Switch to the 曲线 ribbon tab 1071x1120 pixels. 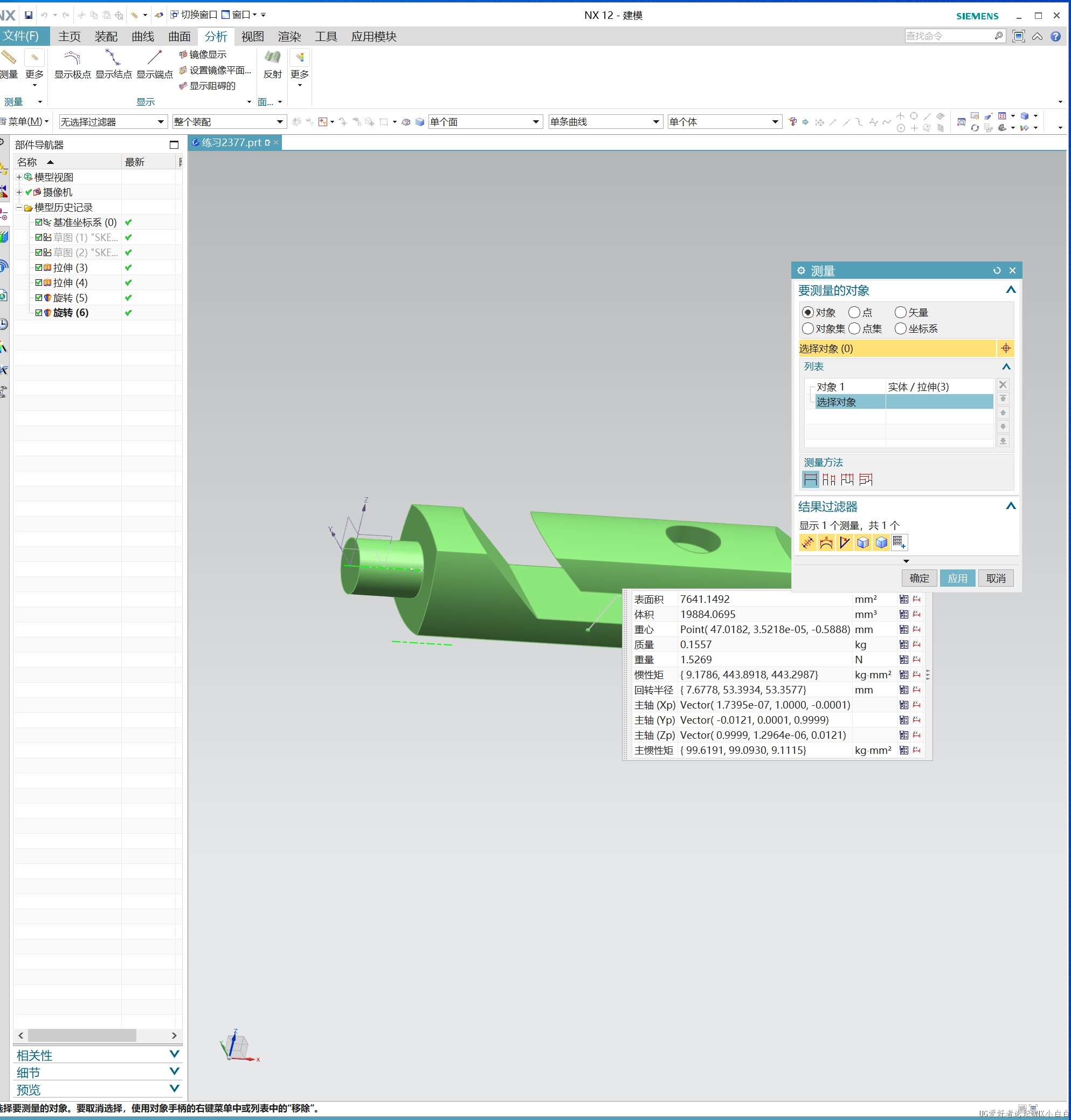[x=143, y=37]
